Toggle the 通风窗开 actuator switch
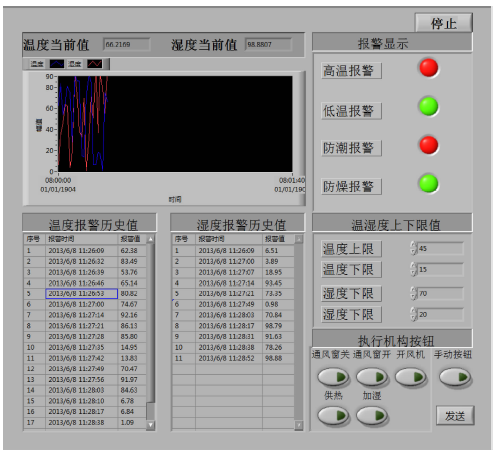The image size is (498, 455). pyautogui.click(x=372, y=377)
